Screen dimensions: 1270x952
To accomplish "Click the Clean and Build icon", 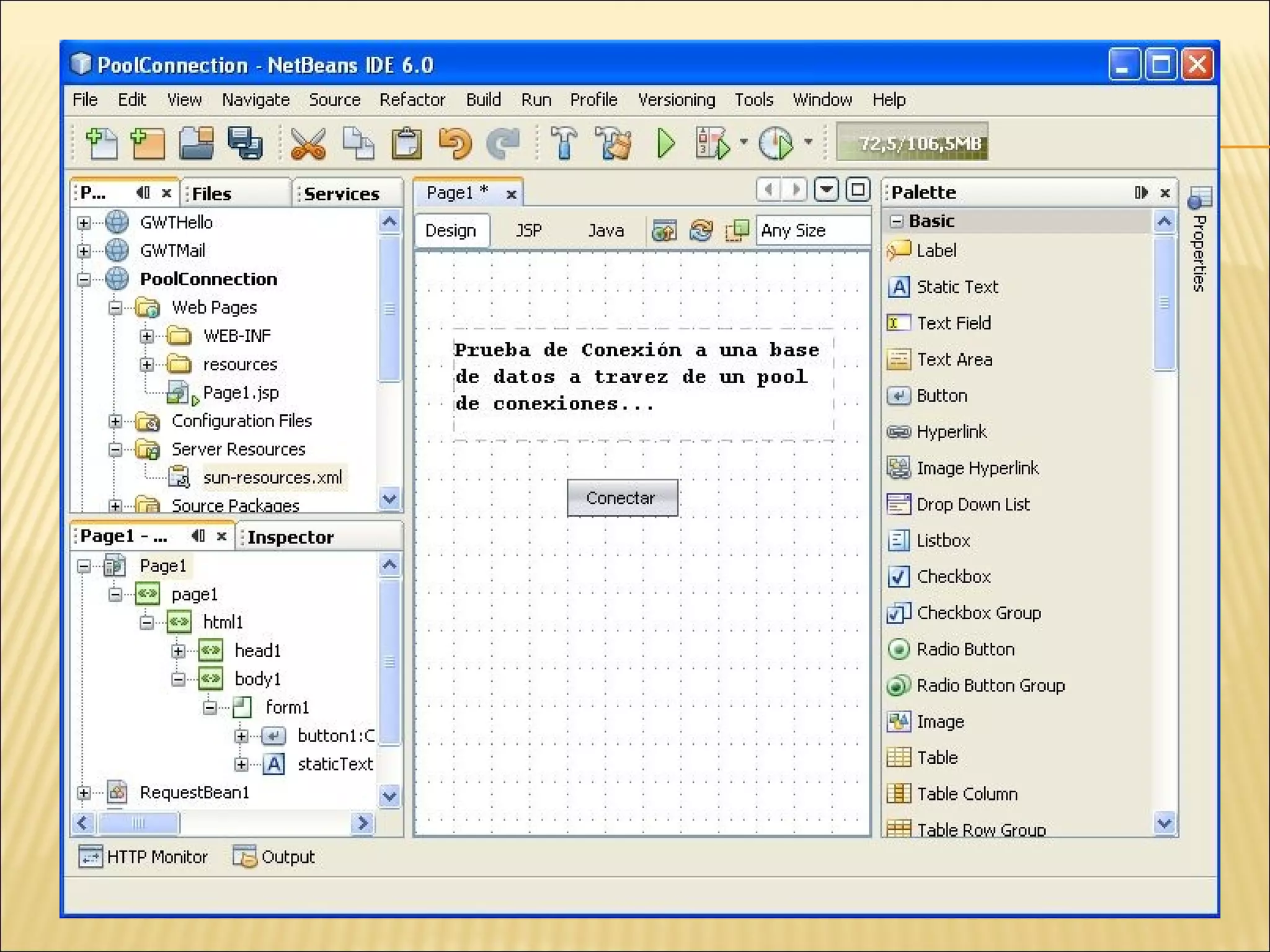I will [613, 143].
